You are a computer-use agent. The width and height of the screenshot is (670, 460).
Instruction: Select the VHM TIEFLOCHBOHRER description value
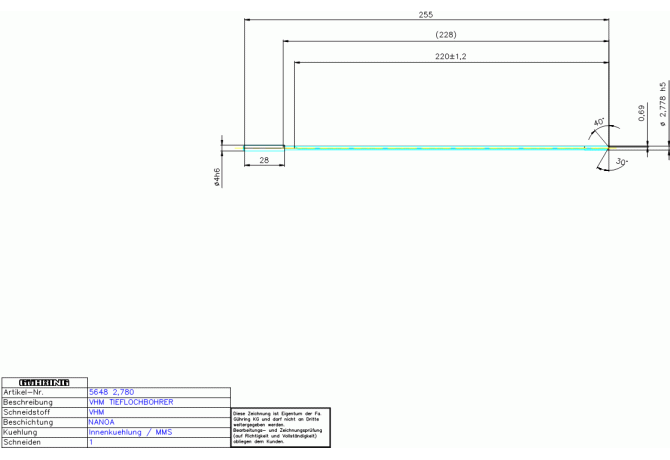point(131,402)
